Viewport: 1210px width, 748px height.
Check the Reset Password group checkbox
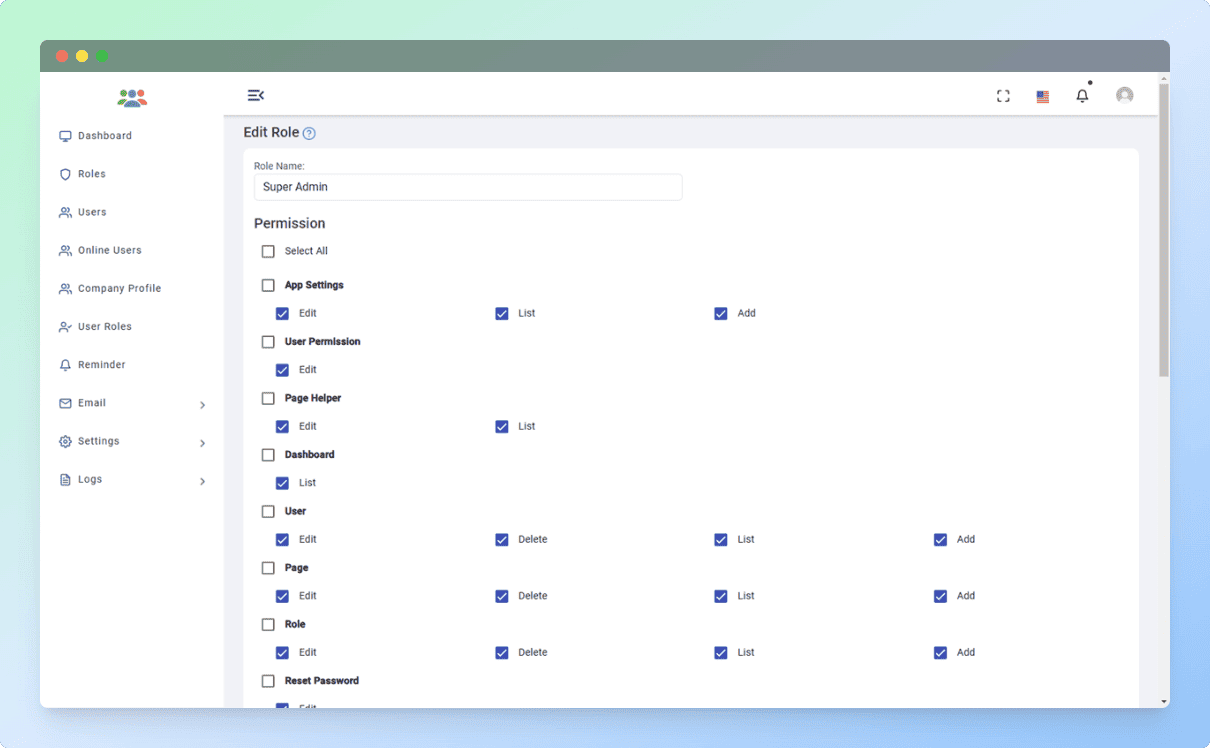point(268,681)
